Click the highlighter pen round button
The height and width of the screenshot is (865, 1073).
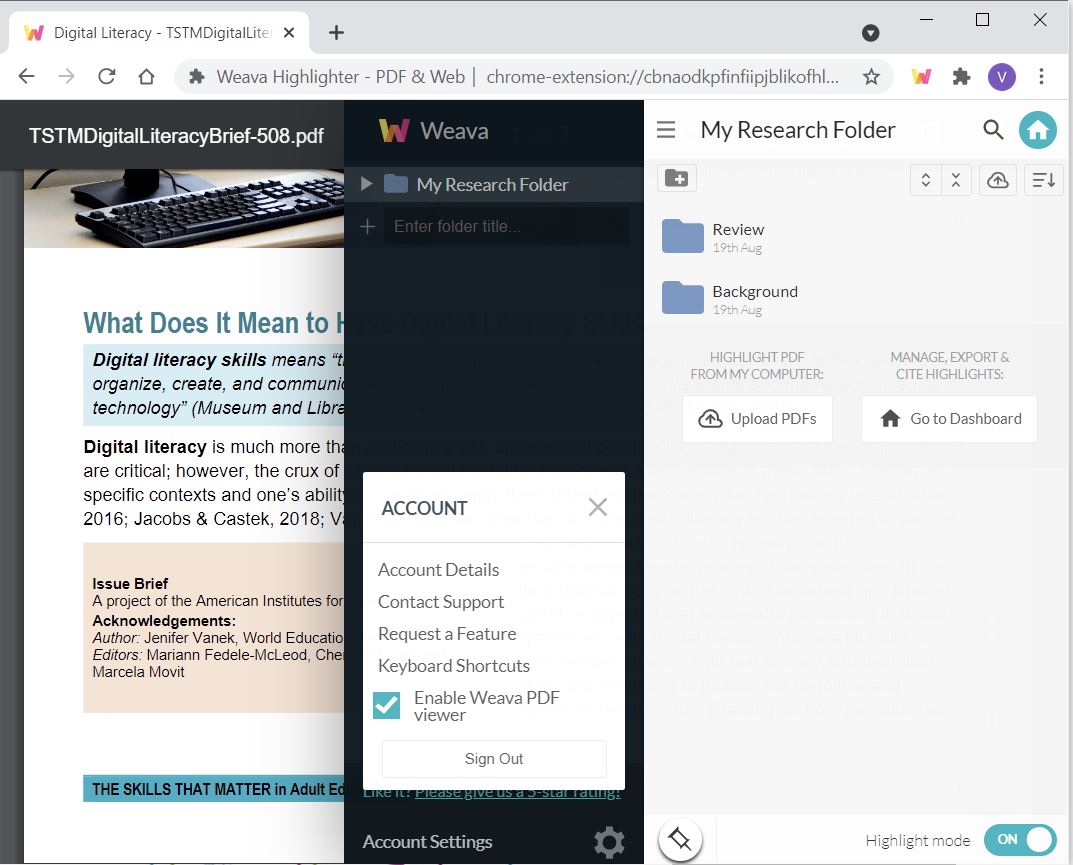[x=680, y=840]
